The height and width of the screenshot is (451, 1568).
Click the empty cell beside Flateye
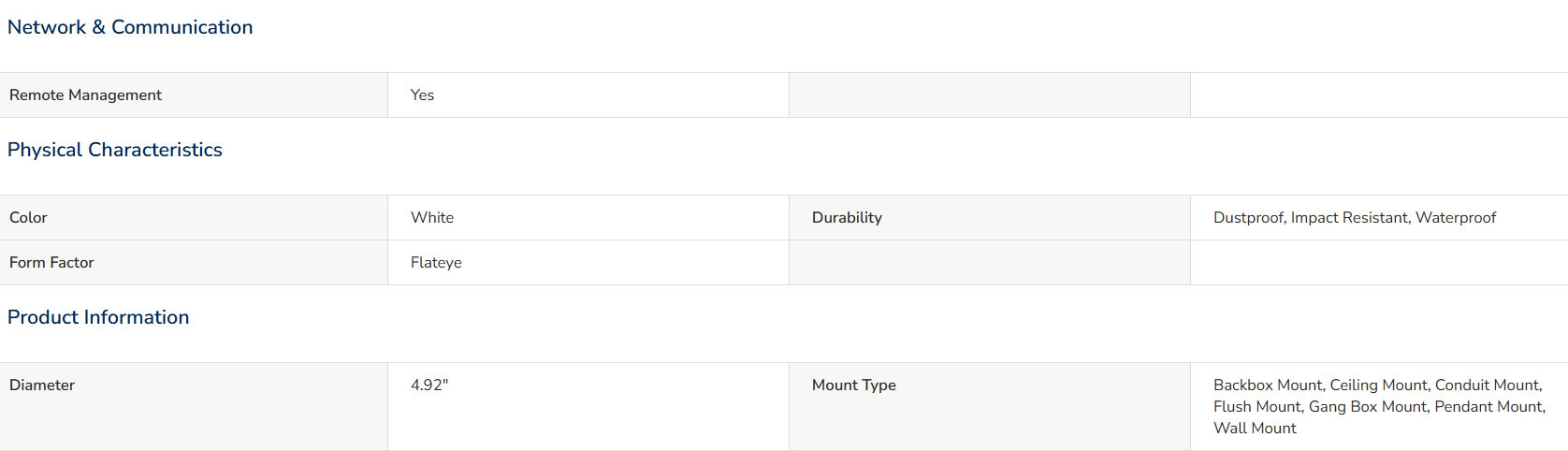coord(990,263)
